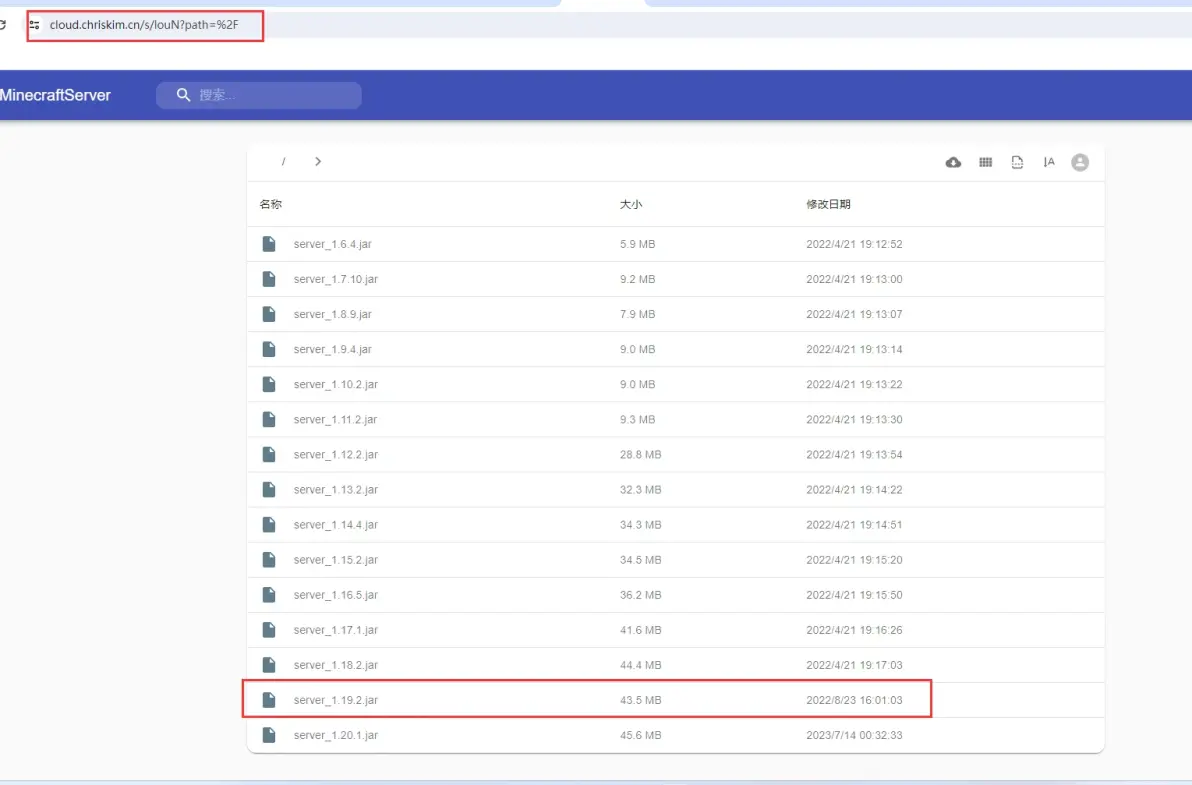1192x785 pixels.
Task: Select file name server_1.11.2.jar
Action: click(335, 419)
